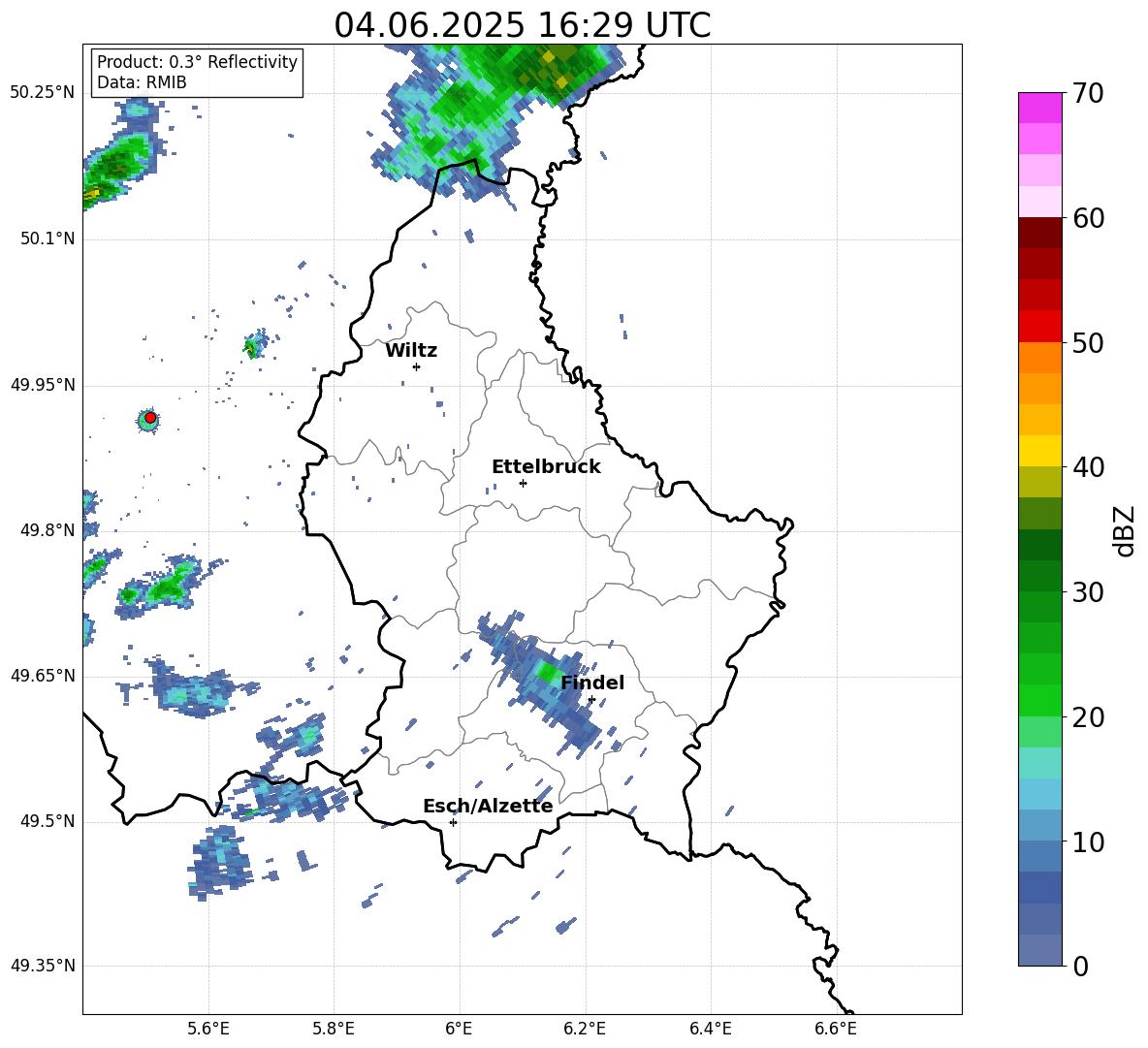Click the Findel city label
Image resolution: width=1148 pixels, height=1048 pixels.
[592, 683]
